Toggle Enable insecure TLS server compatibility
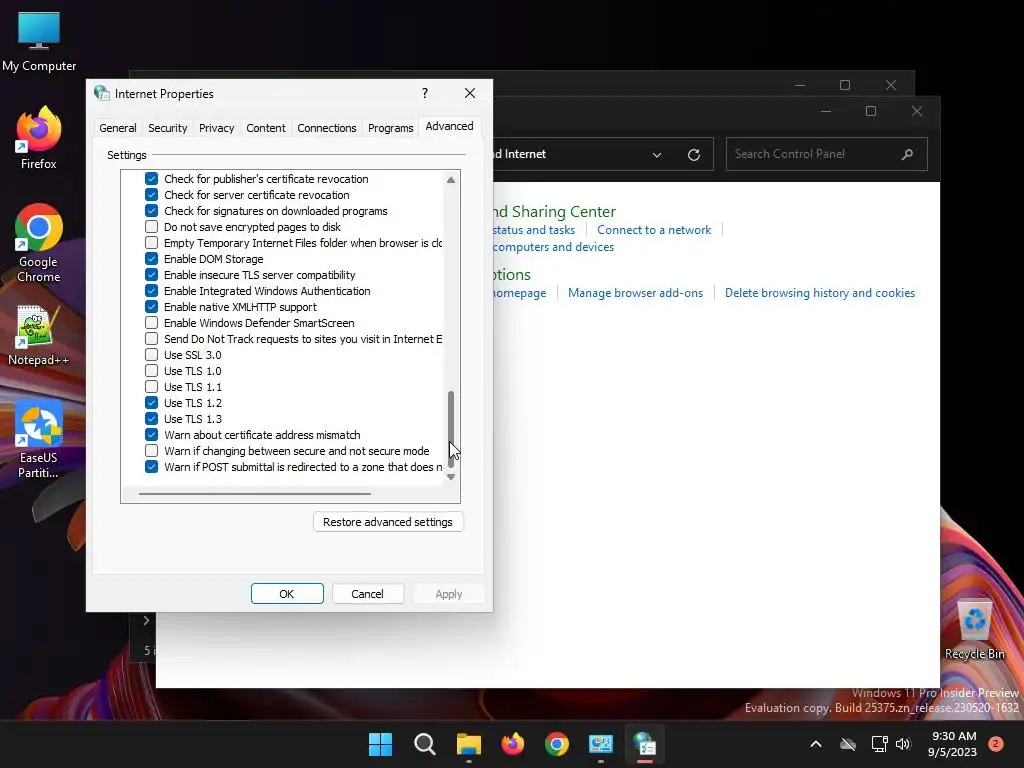The width and height of the screenshot is (1024, 768). click(152, 275)
